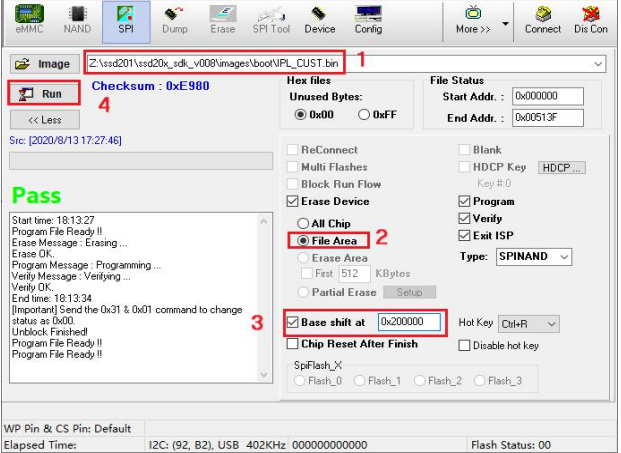Toggle the ReConnect checkbox

[x=293, y=150]
